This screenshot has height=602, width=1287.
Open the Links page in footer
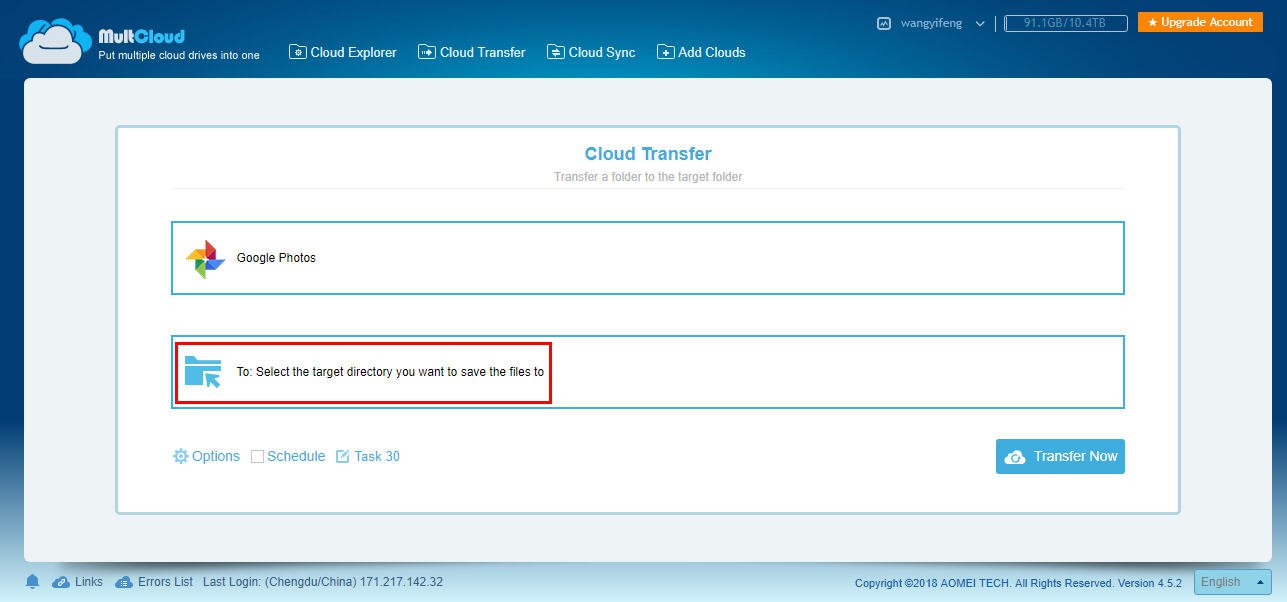click(88, 581)
